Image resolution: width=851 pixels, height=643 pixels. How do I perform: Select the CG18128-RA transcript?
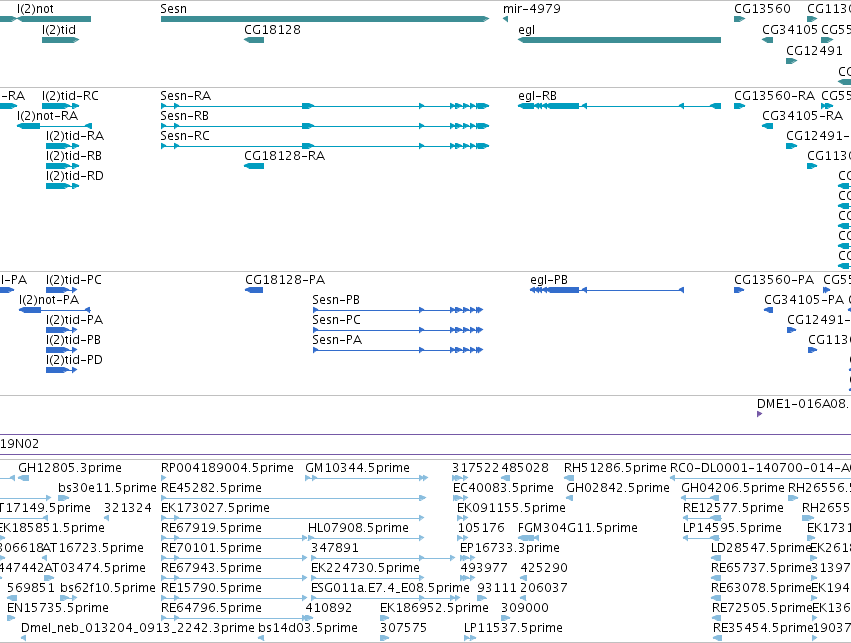point(254,166)
